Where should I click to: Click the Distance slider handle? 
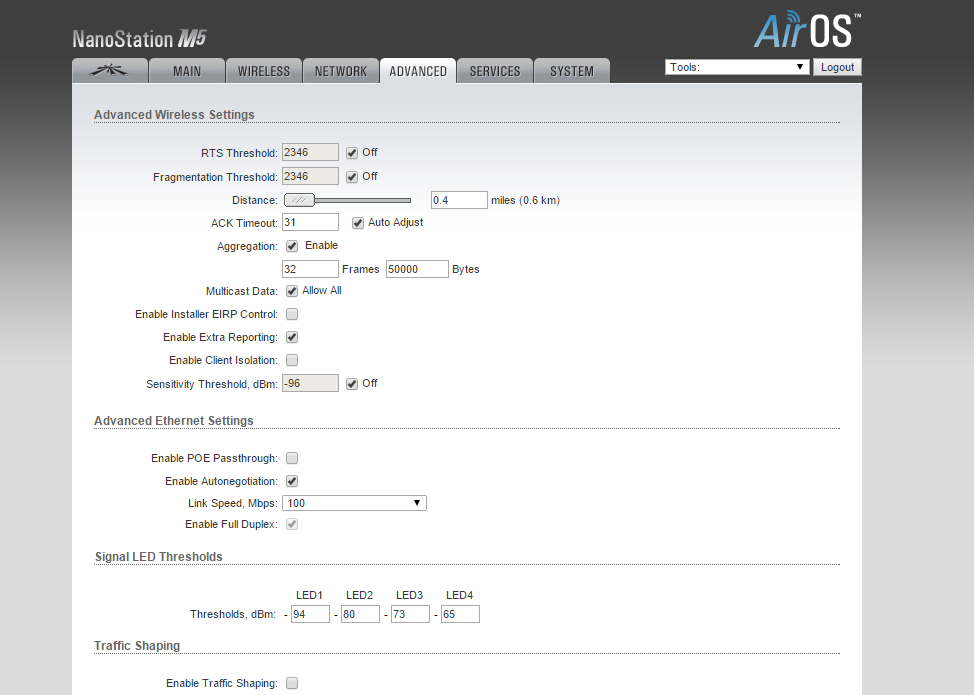pyautogui.click(x=299, y=200)
